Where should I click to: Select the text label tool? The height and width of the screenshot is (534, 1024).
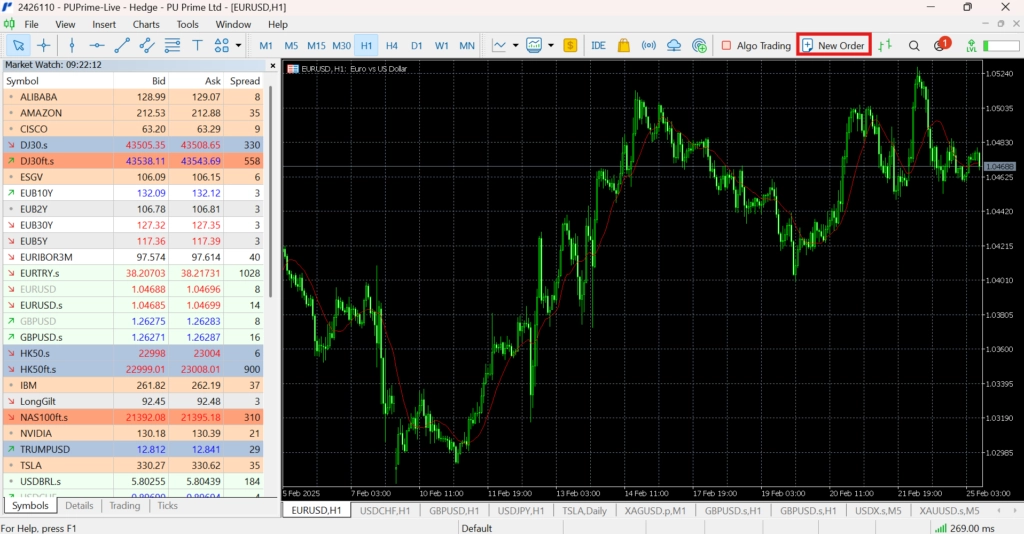pos(197,46)
